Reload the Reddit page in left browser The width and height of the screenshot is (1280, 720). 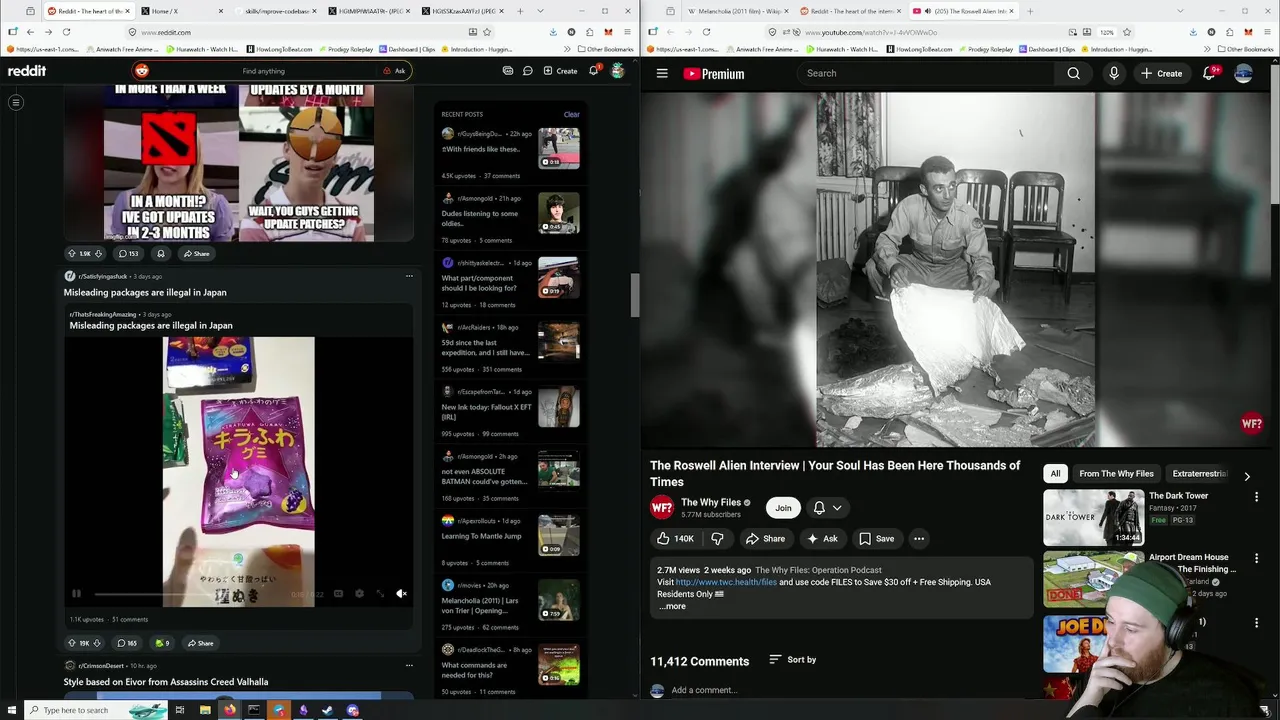66,32
